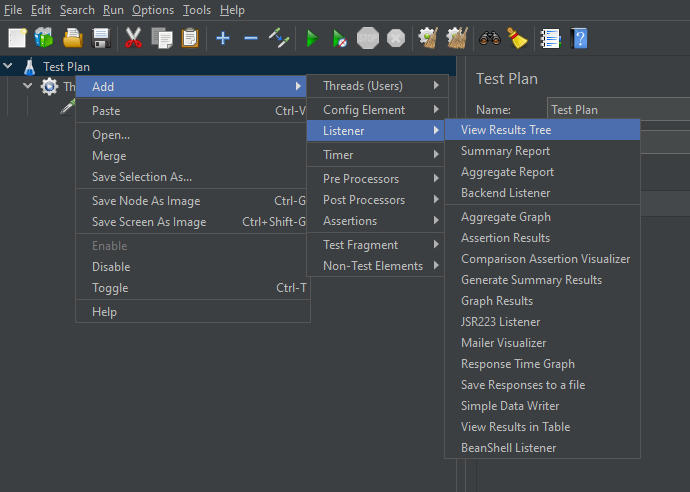The image size is (690, 492).
Task: Choose Save Selection As...
Action: pos(191,177)
